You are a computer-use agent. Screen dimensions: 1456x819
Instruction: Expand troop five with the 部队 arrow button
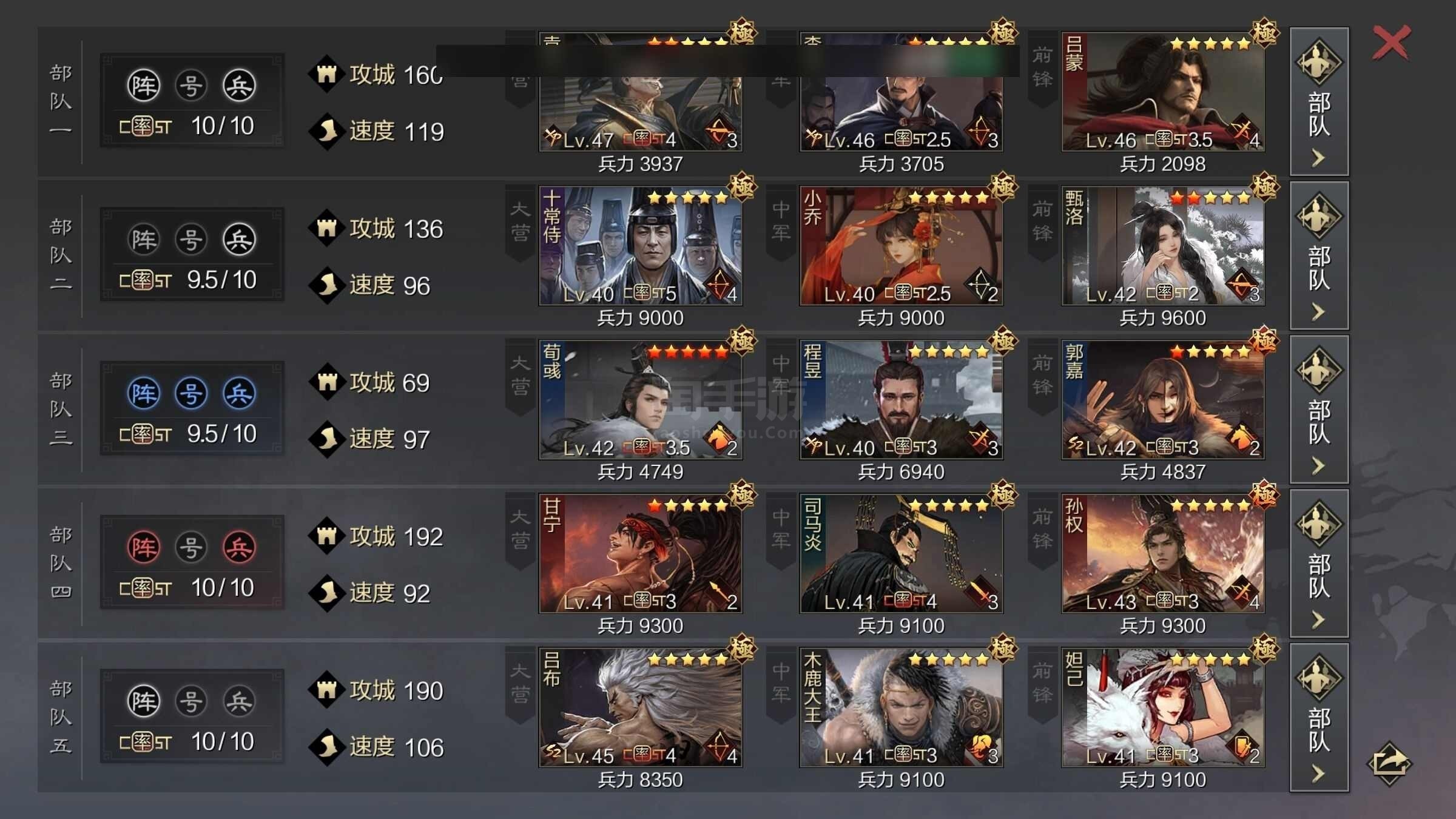1319,717
